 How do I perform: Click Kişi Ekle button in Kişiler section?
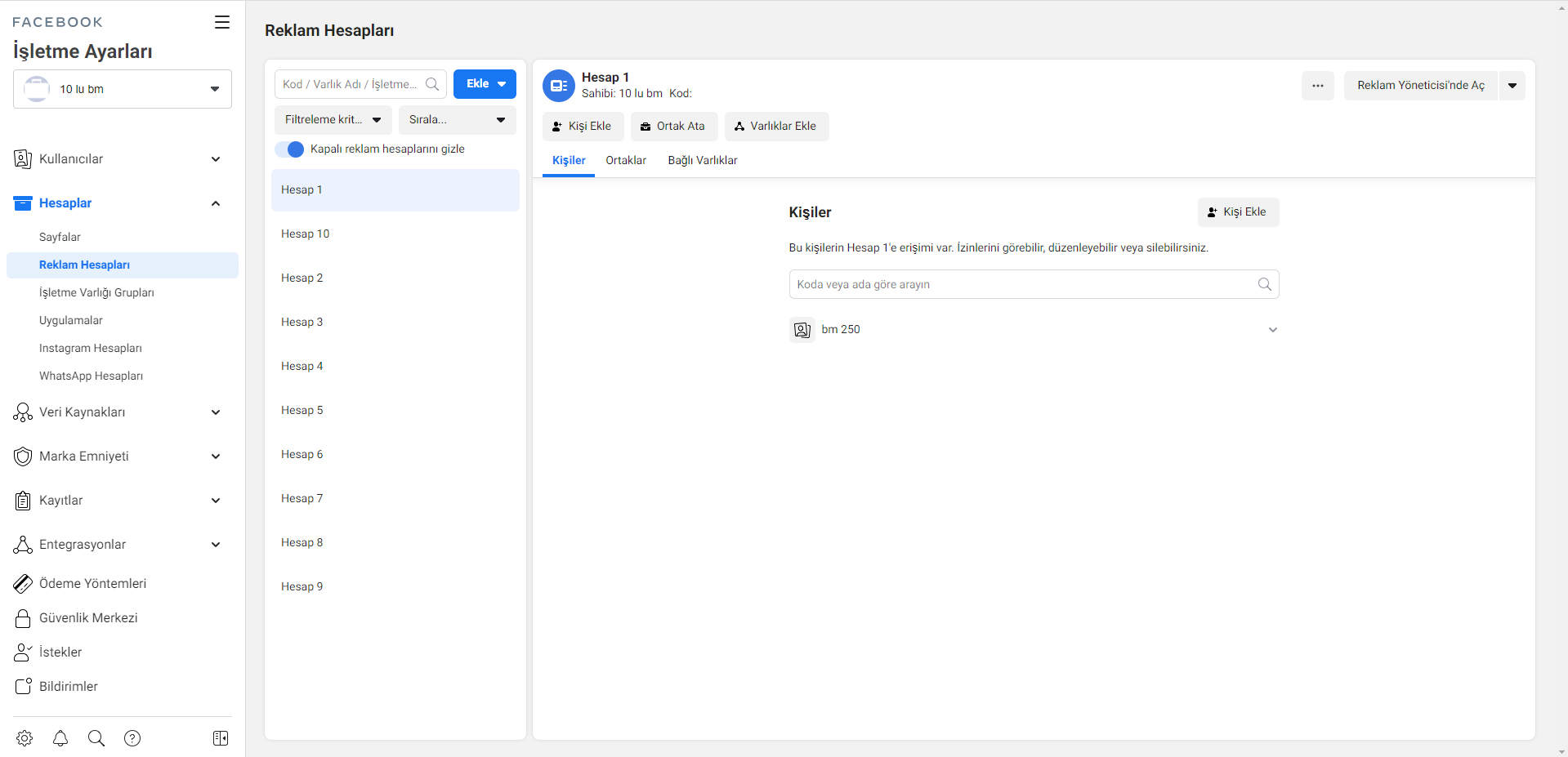click(x=1238, y=212)
